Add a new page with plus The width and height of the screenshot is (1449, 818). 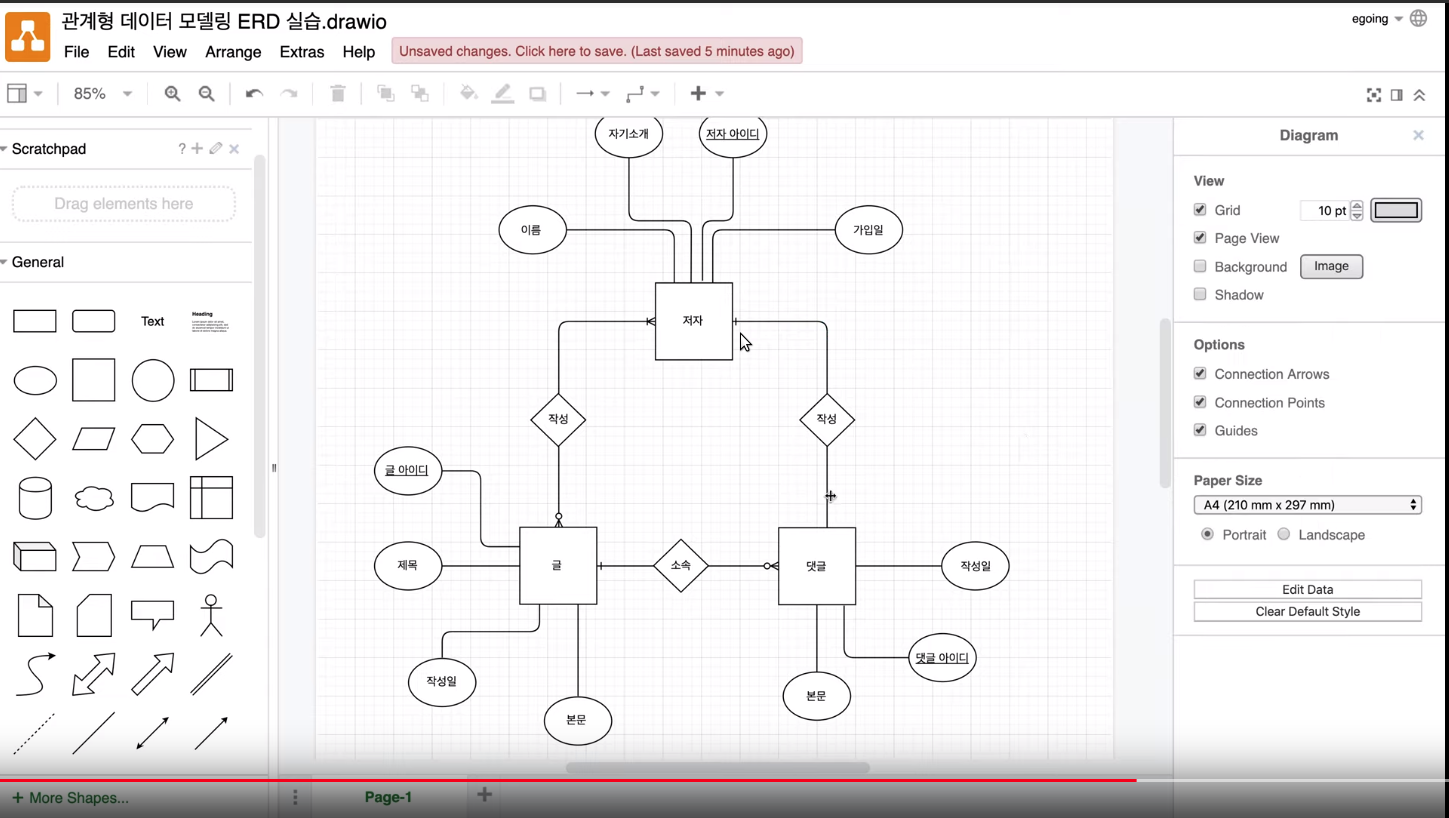pyautogui.click(x=484, y=795)
